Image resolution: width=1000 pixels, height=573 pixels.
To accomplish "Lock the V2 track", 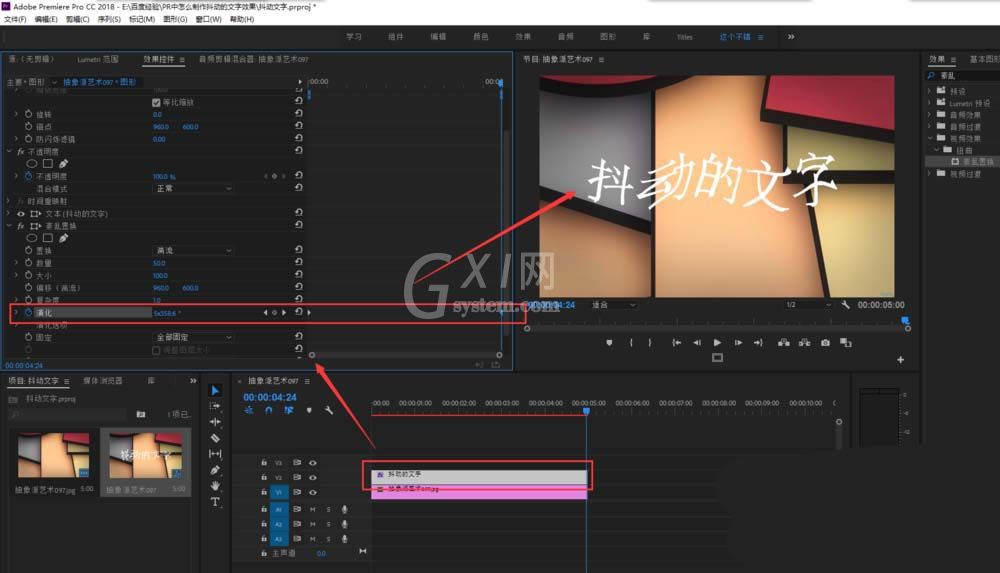I will pyautogui.click(x=263, y=477).
